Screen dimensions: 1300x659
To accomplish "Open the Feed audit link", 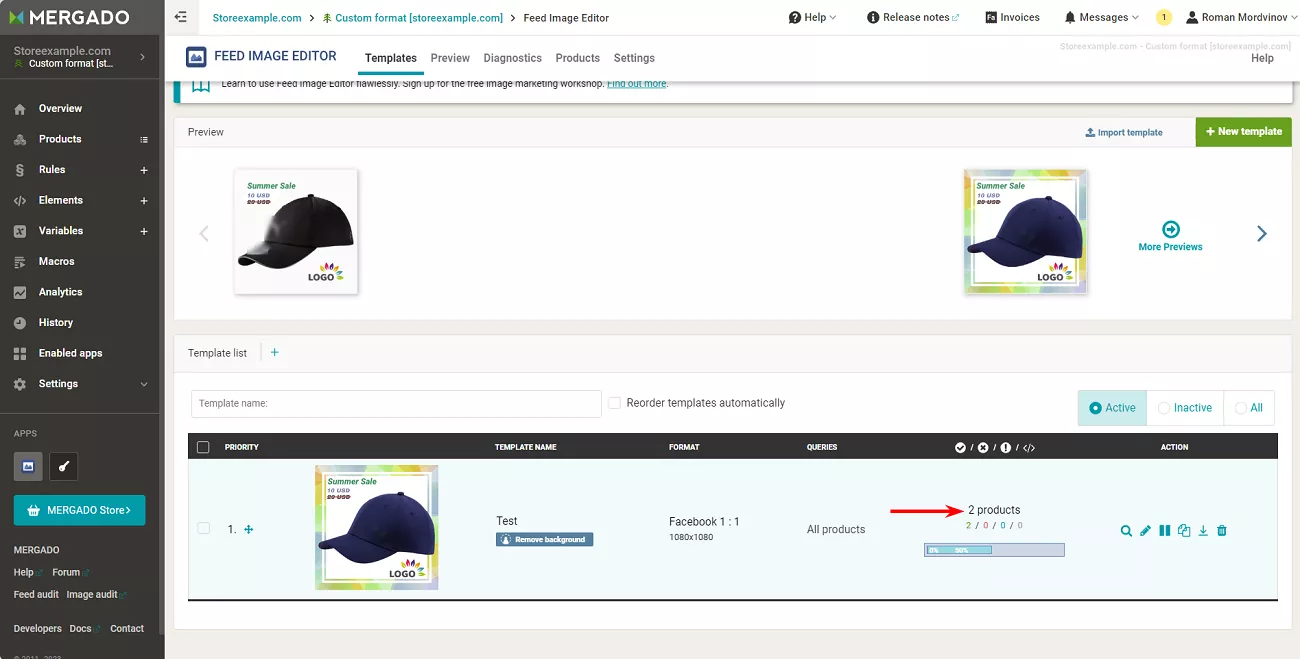I will pyautogui.click(x=36, y=594).
